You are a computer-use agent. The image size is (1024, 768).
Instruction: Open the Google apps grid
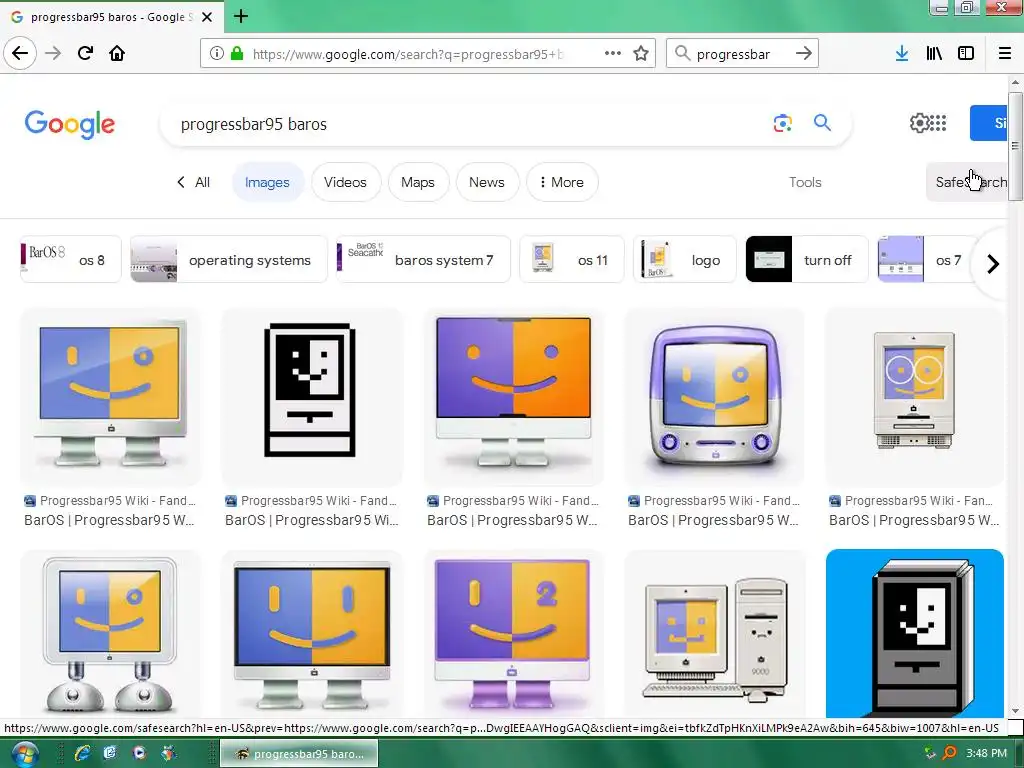click(x=938, y=123)
